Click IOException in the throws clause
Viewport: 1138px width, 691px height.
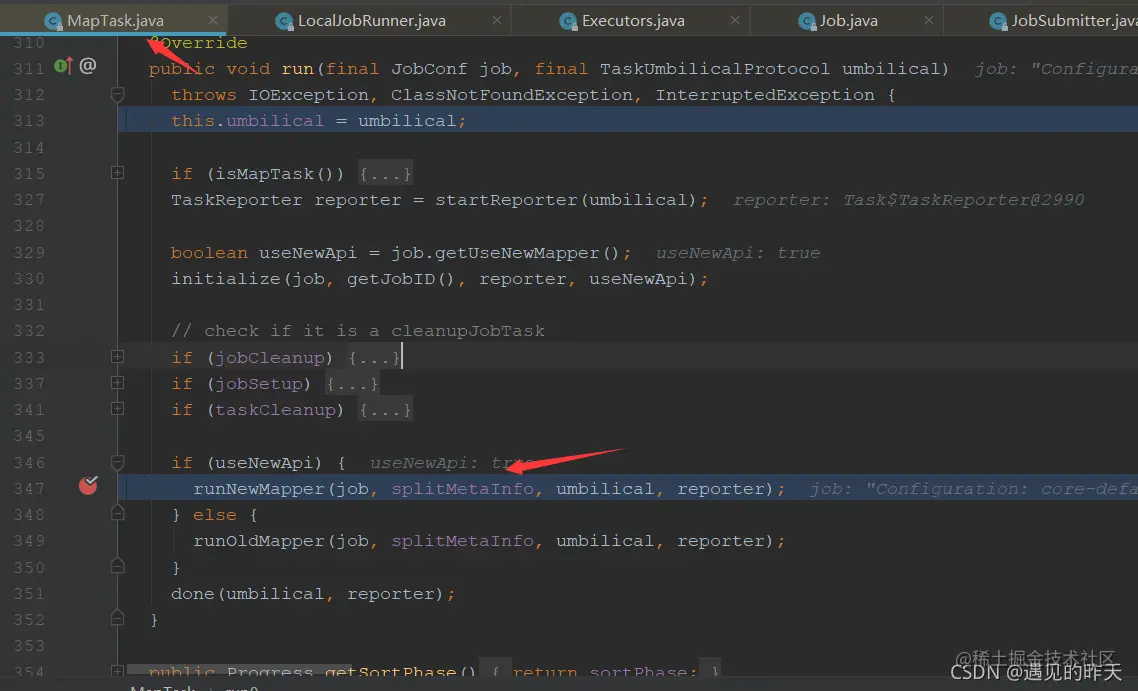pyautogui.click(x=308, y=95)
